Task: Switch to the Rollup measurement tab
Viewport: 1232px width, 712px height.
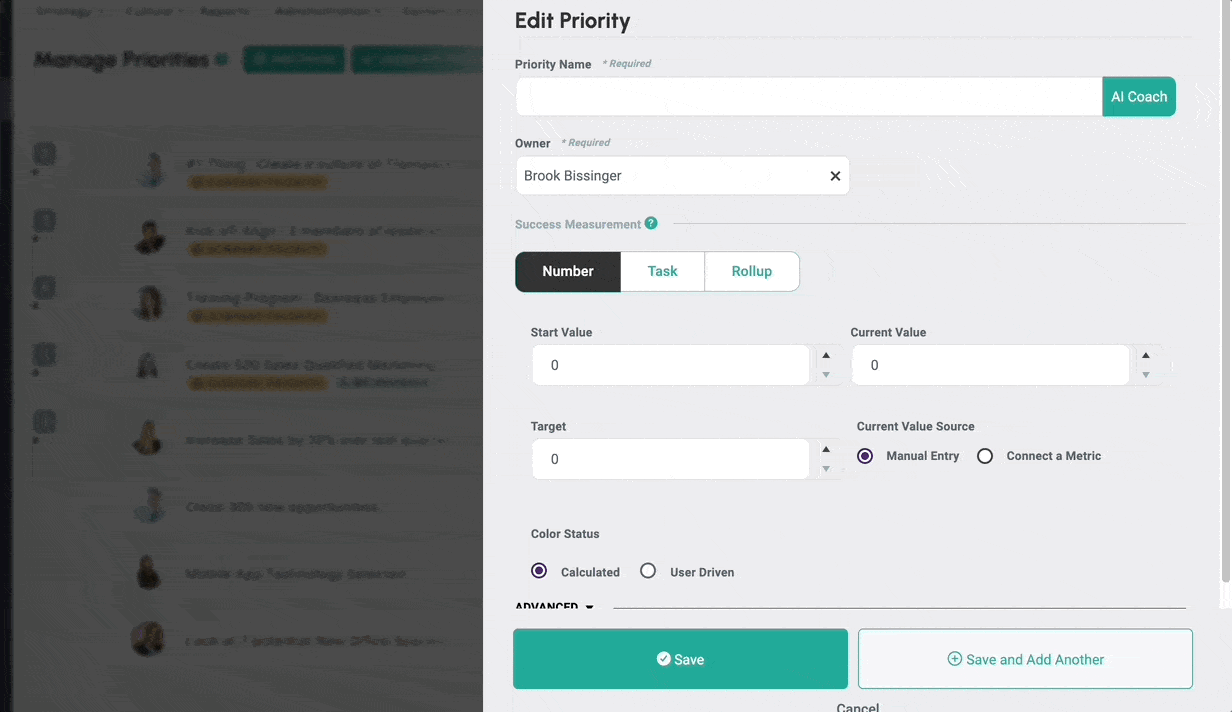Action: click(x=751, y=271)
